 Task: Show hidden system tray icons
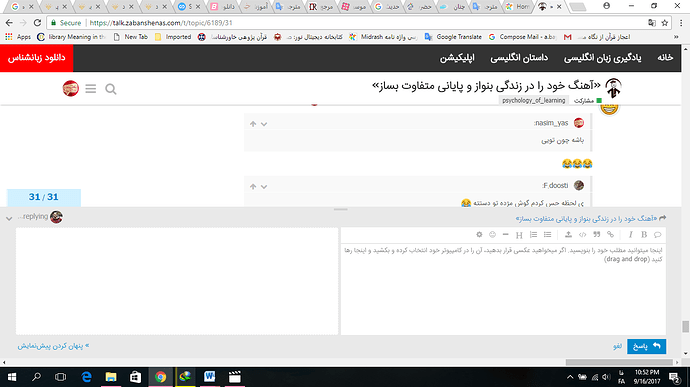click(570, 377)
